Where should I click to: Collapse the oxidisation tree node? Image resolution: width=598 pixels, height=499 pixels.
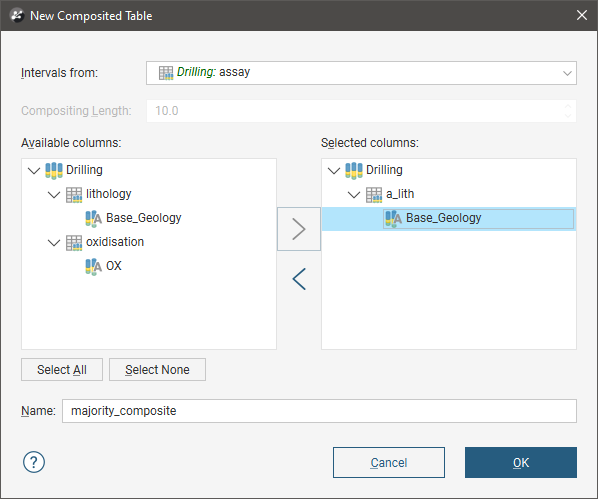pos(54,243)
